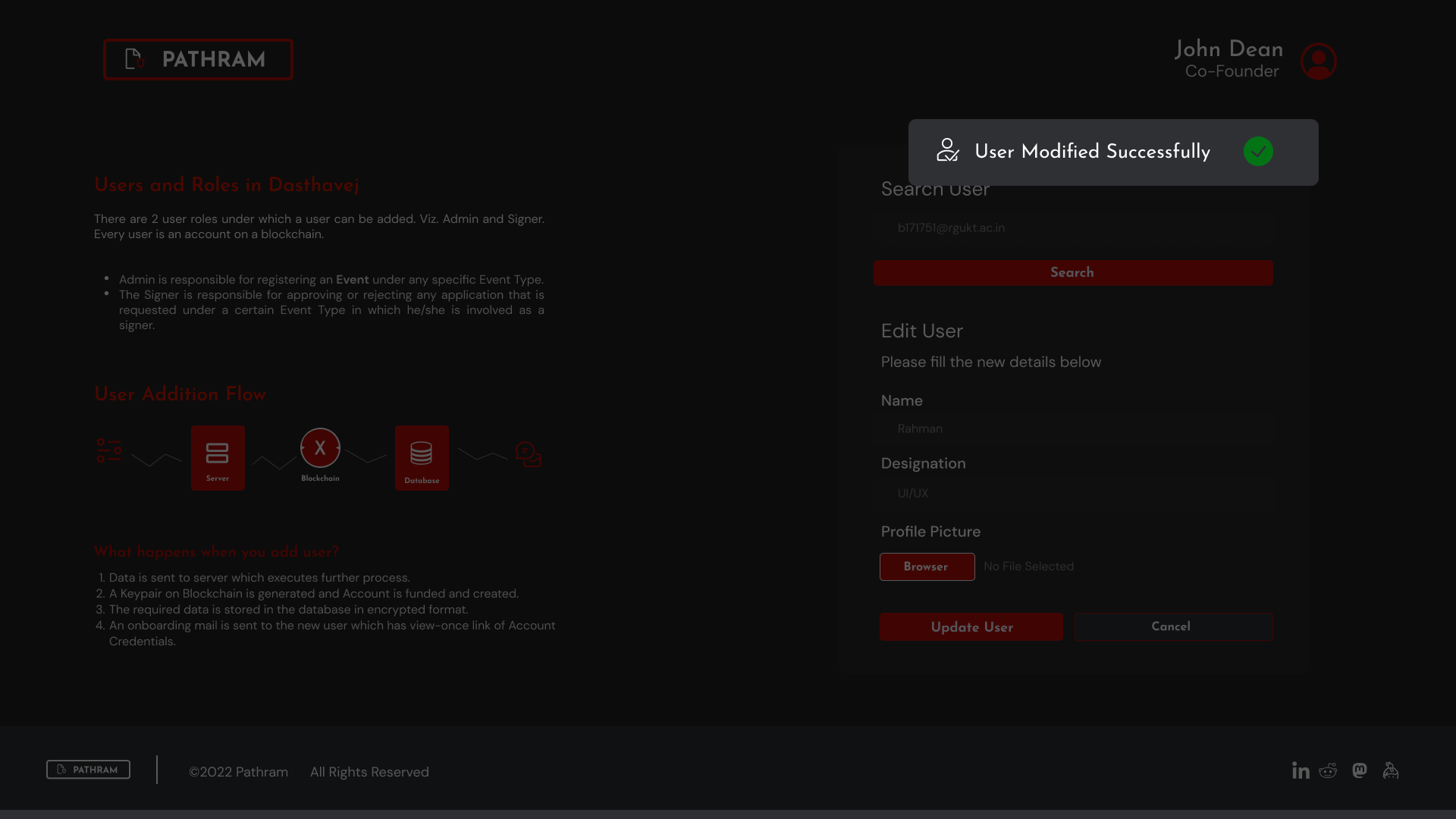The width and height of the screenshot is (1456, 819).
Task: Click the Designation input field
Action: [1072, 494]
